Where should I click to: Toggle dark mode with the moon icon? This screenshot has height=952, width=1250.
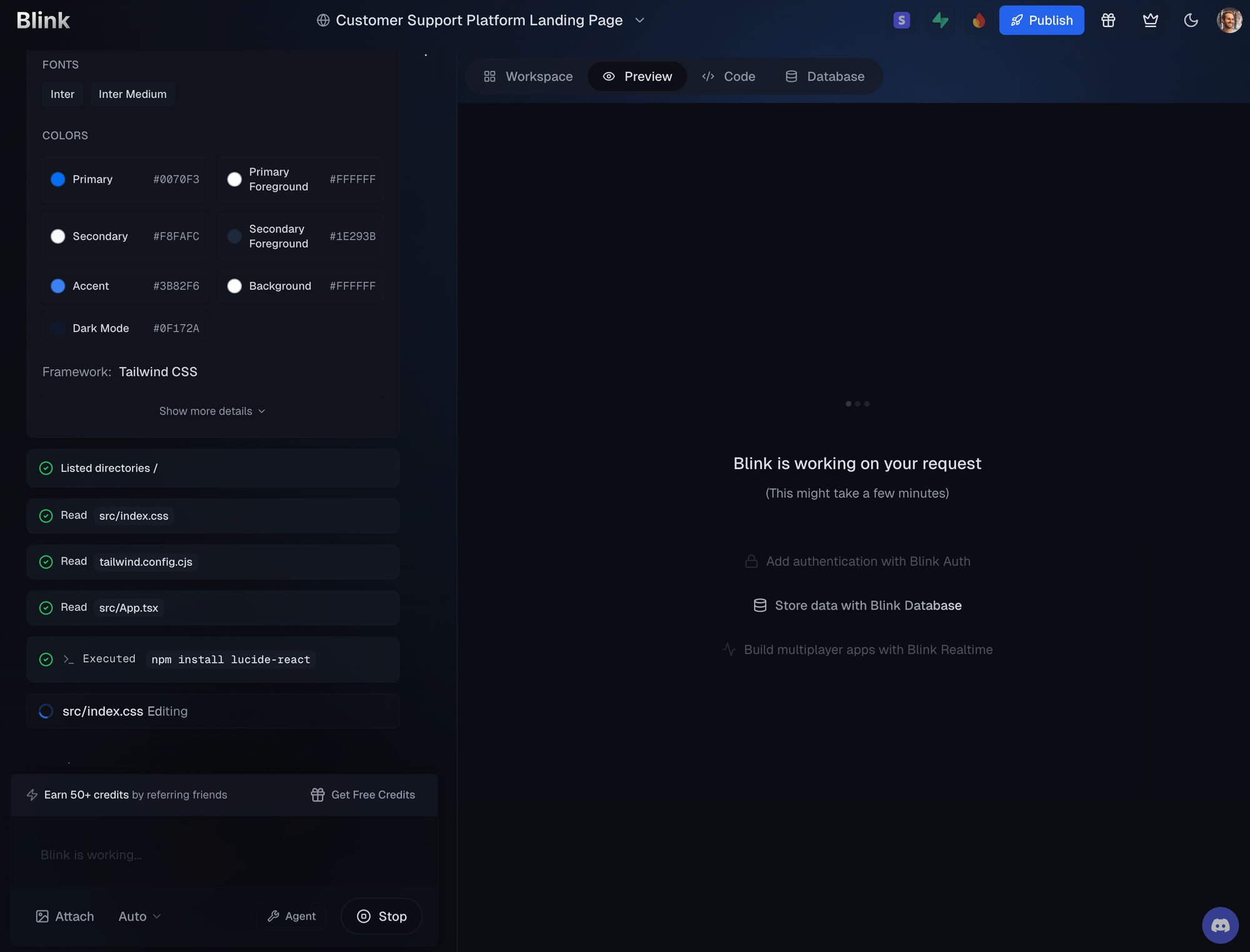(x=1190, y=20)
